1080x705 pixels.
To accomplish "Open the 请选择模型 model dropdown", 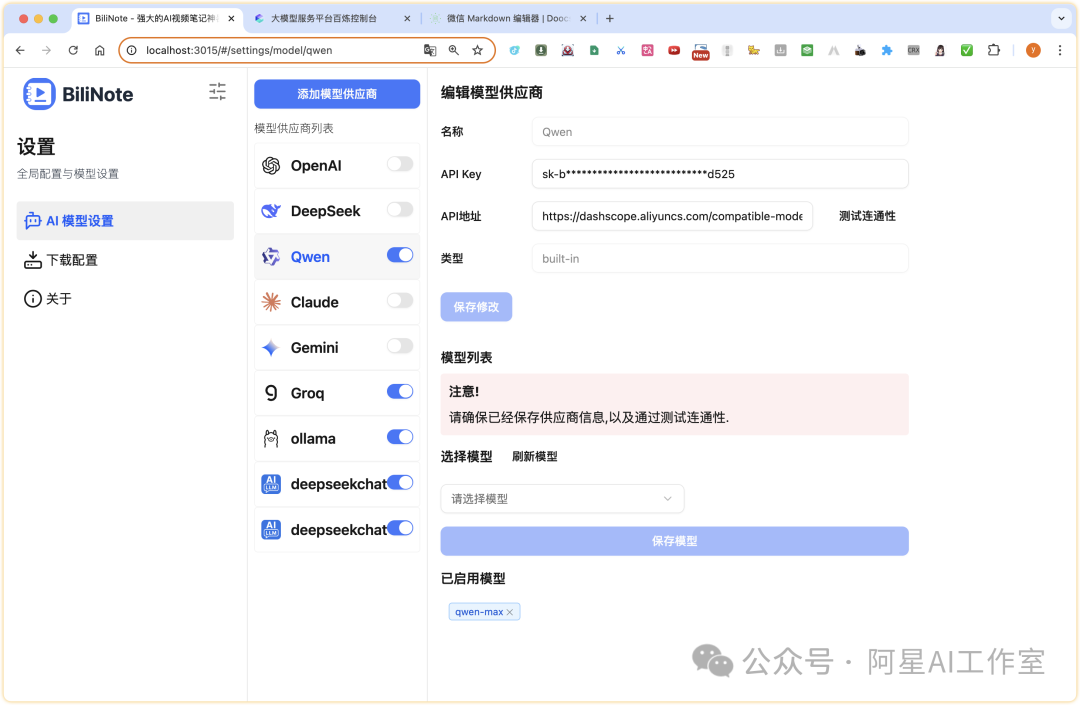I will (x=562, y=498).
